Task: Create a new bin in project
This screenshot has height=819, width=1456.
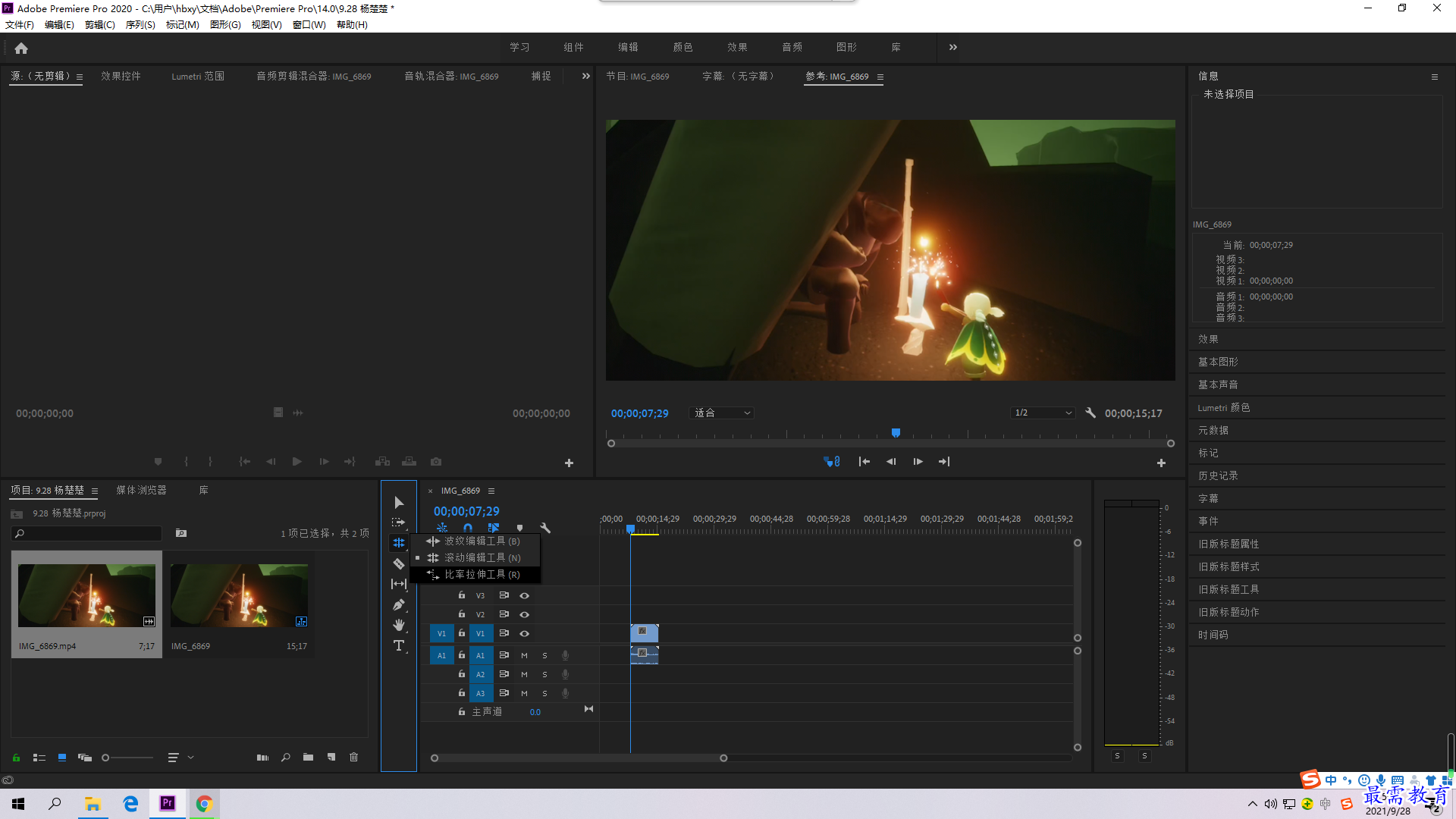Action: point(308,757)
